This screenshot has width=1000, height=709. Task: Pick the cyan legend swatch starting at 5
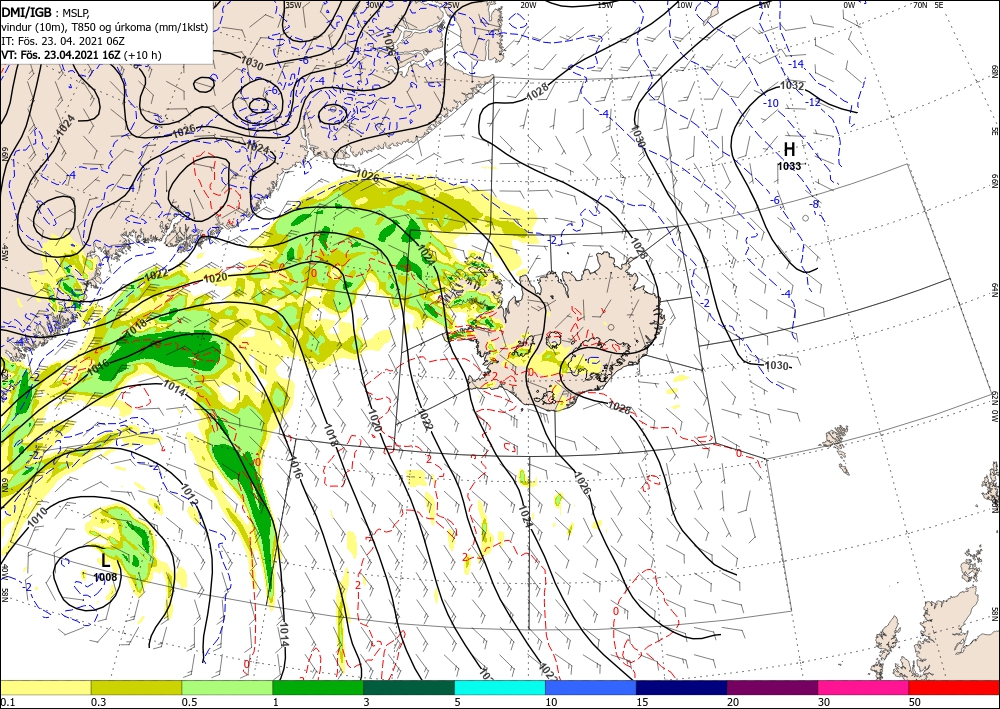pyautogui.click(x=500, y=687)
